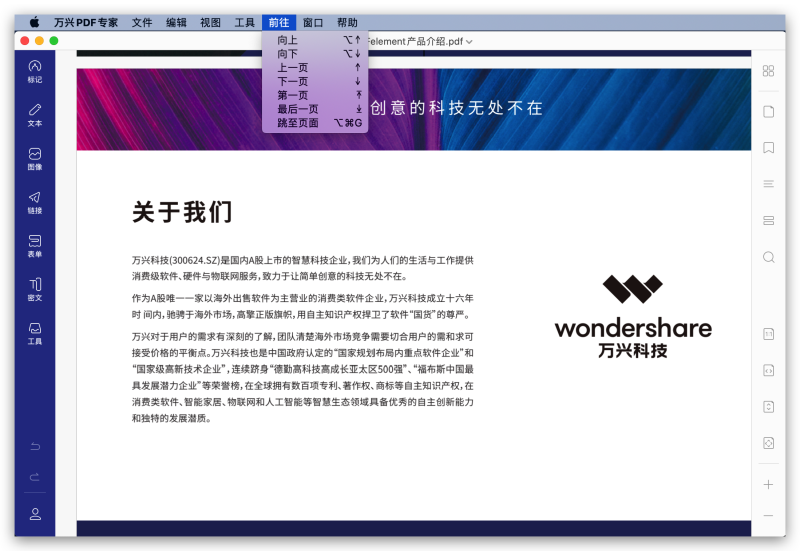The image size is (800, 551).
Task: Select the 标记 markup tool in sidebar
Action: (35, 71)
